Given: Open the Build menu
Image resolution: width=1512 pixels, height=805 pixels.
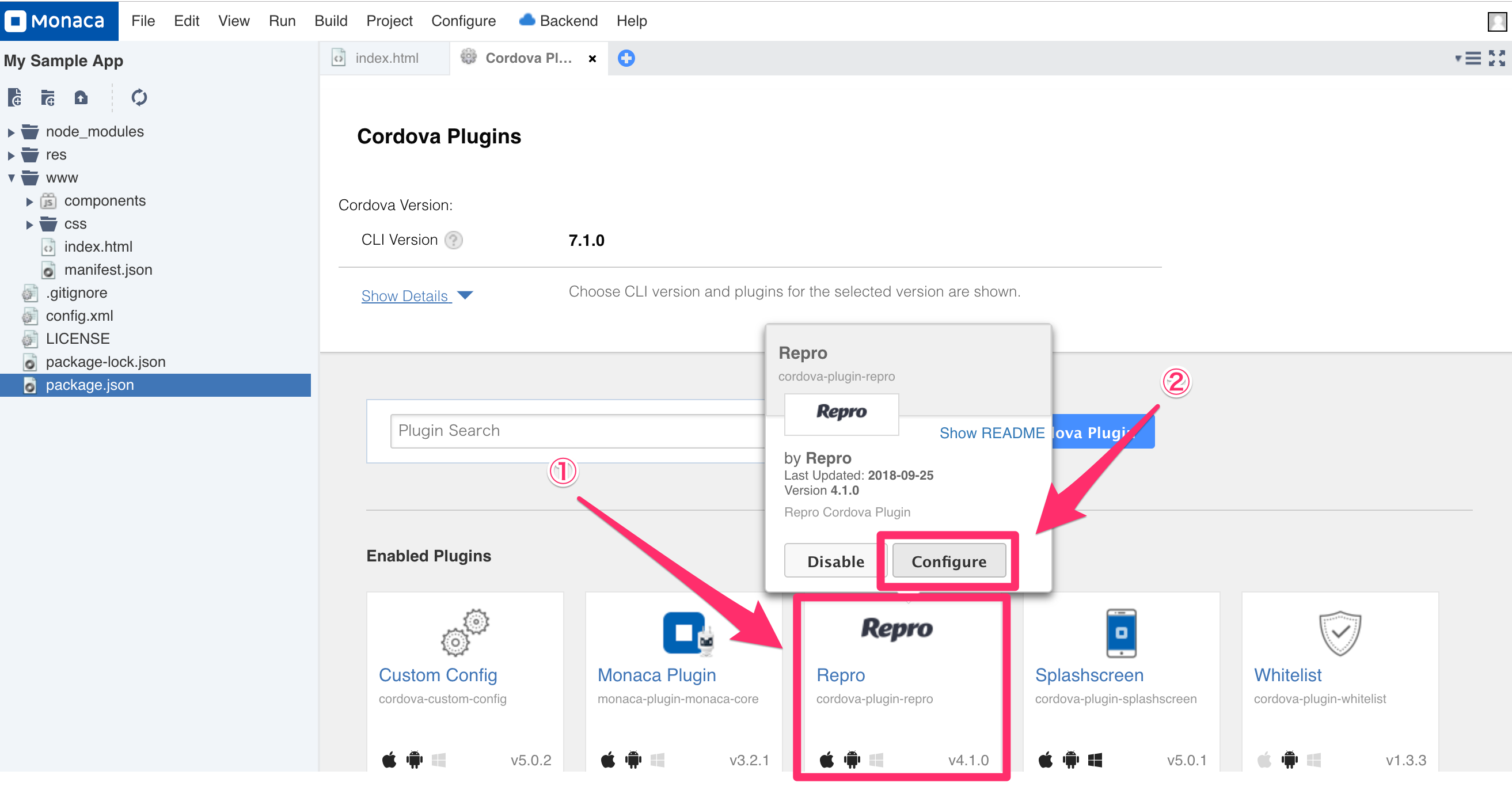Looking at the screenshot, I should click(x=331, y=21).
